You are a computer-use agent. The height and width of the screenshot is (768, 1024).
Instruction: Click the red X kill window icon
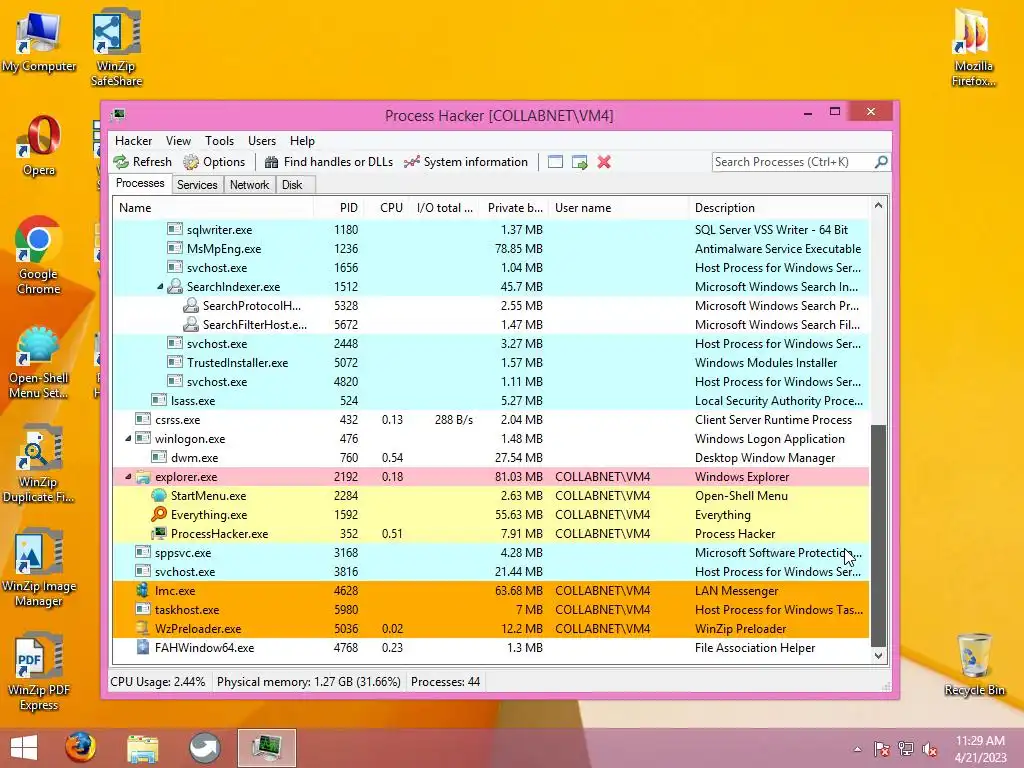(604, 162)
